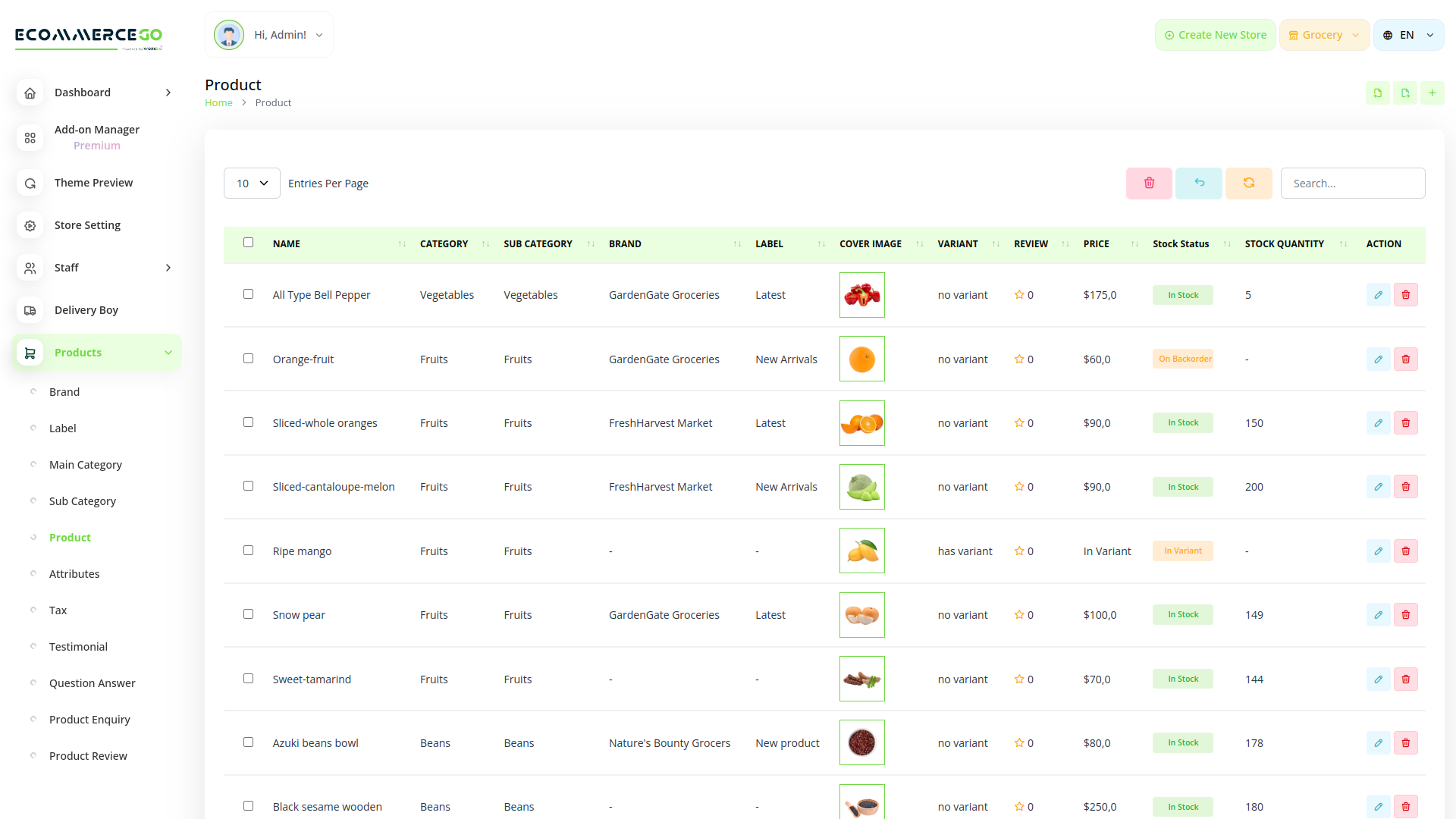Image resolution: width=1456 pixels, height=819 pixels.
Task: Open Attributes from the Products menu
Action: (74, 573)
